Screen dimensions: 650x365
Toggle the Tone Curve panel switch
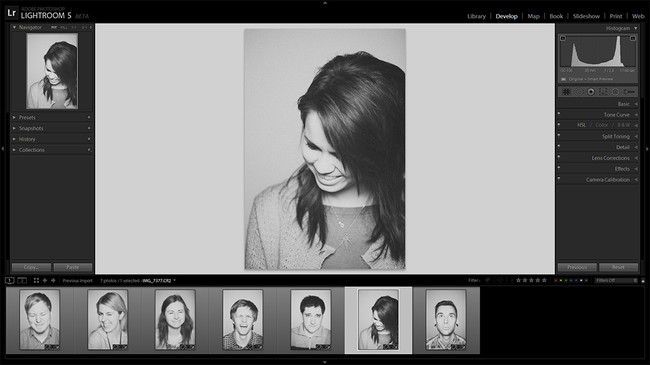point(559,114)
